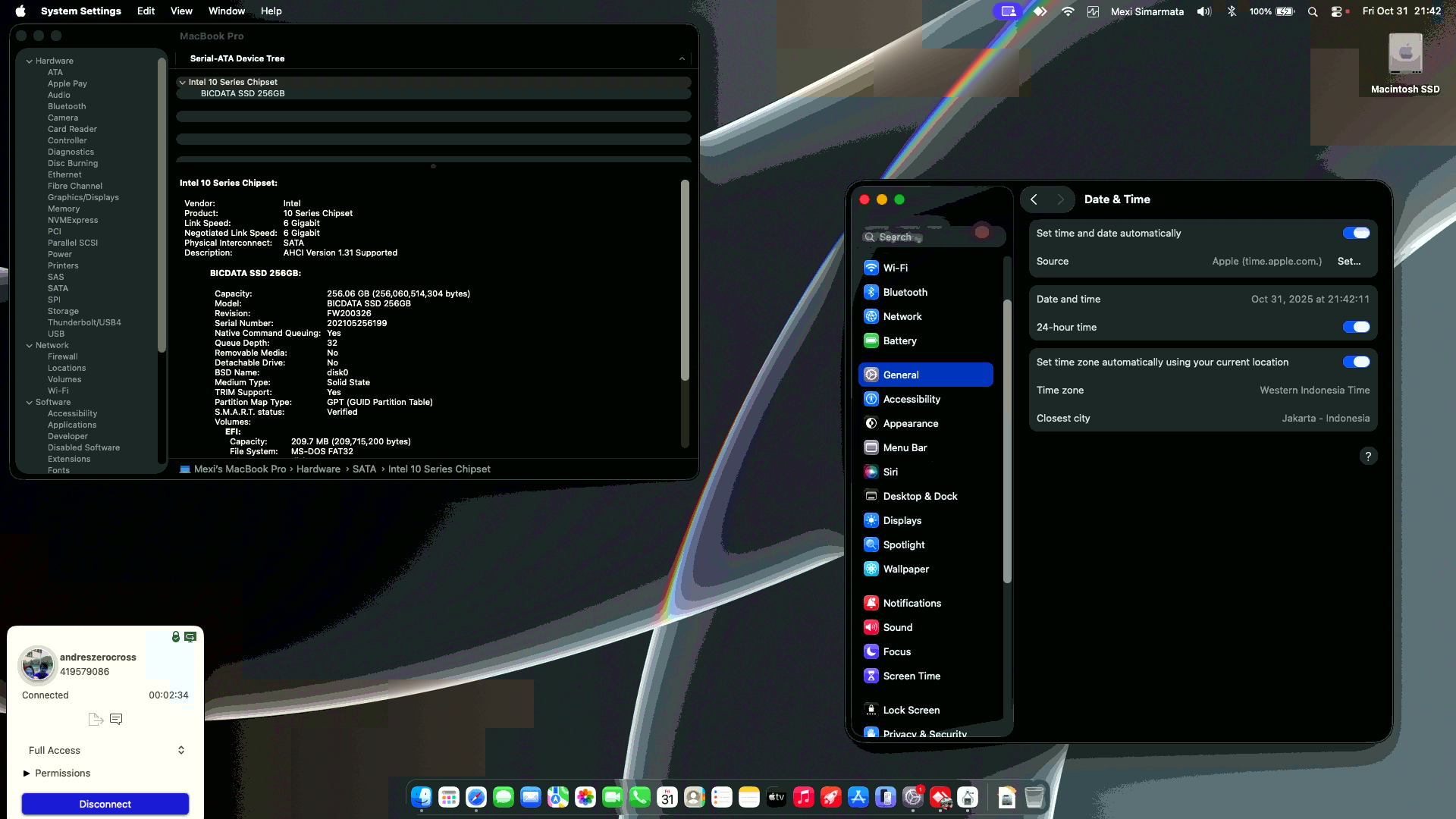Image resolution: width=1456 pixels, height=819 pixels.
Task: Click Disconnect in the remote session panel
Action: 105,804
